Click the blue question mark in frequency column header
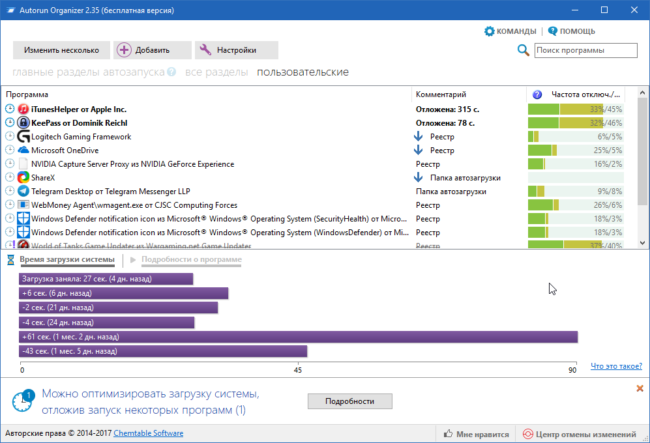Image resolution: width=650 pixels, height=443 pixels. click(537, 94)
